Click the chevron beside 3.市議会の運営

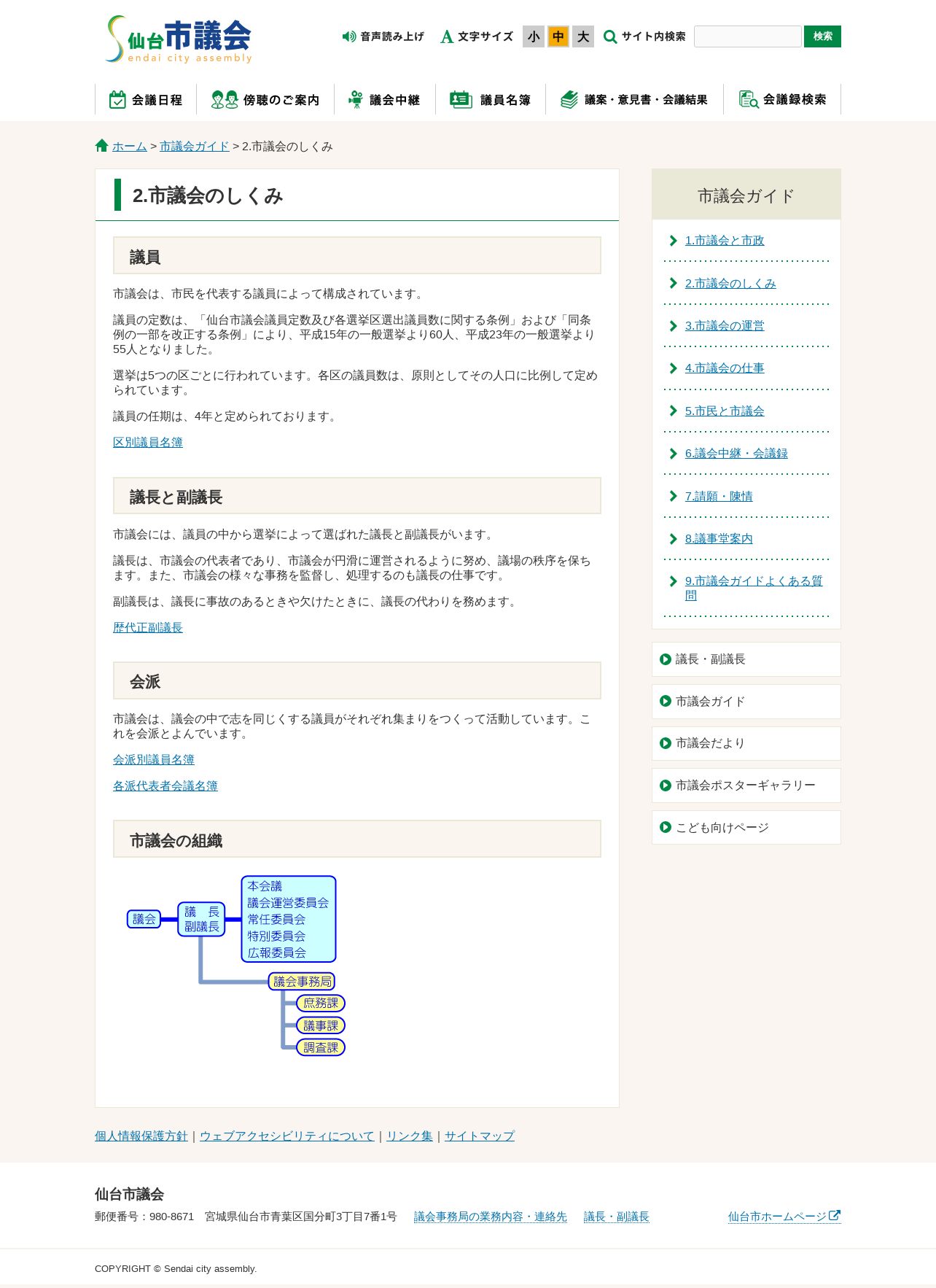(x=674, y=326)
